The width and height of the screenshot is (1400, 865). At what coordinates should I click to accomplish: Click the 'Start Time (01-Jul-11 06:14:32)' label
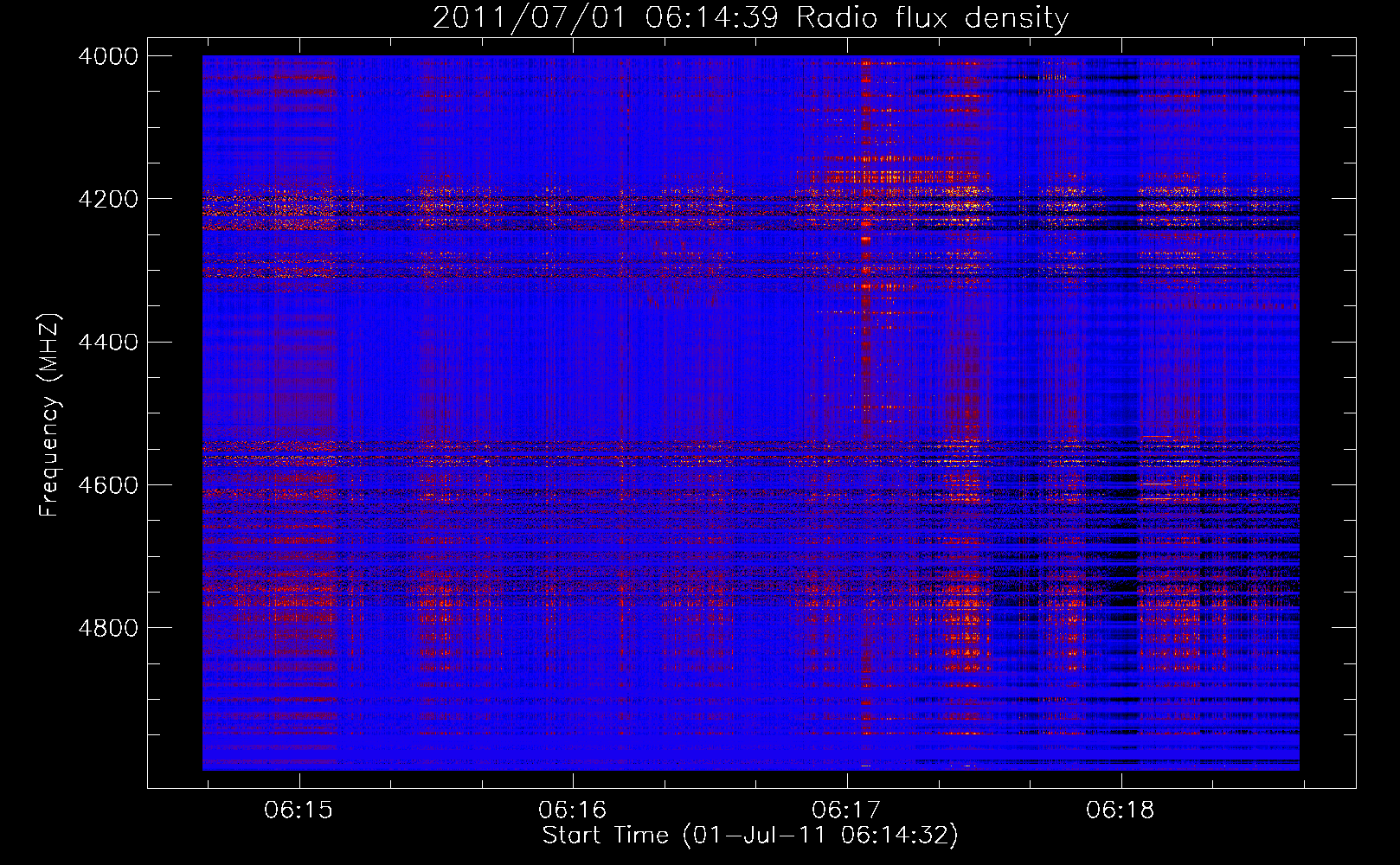coord(750,836)
